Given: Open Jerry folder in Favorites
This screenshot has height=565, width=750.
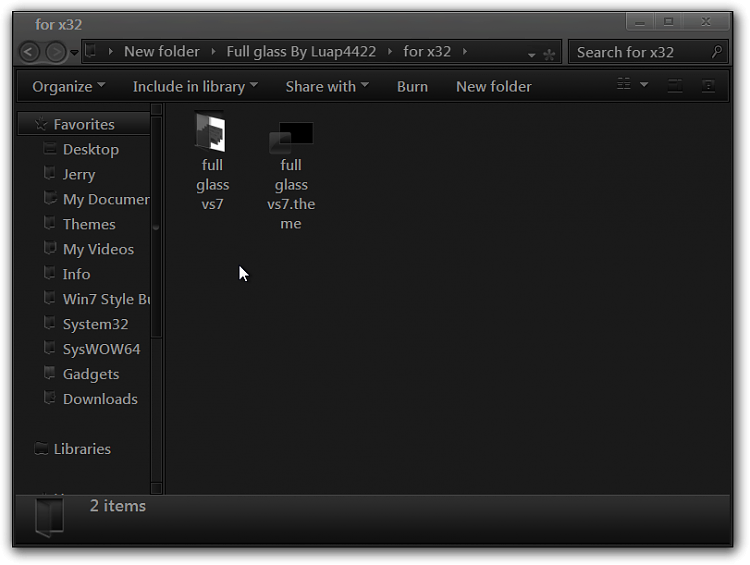Looking at the screenshot, I should (79, 174).
